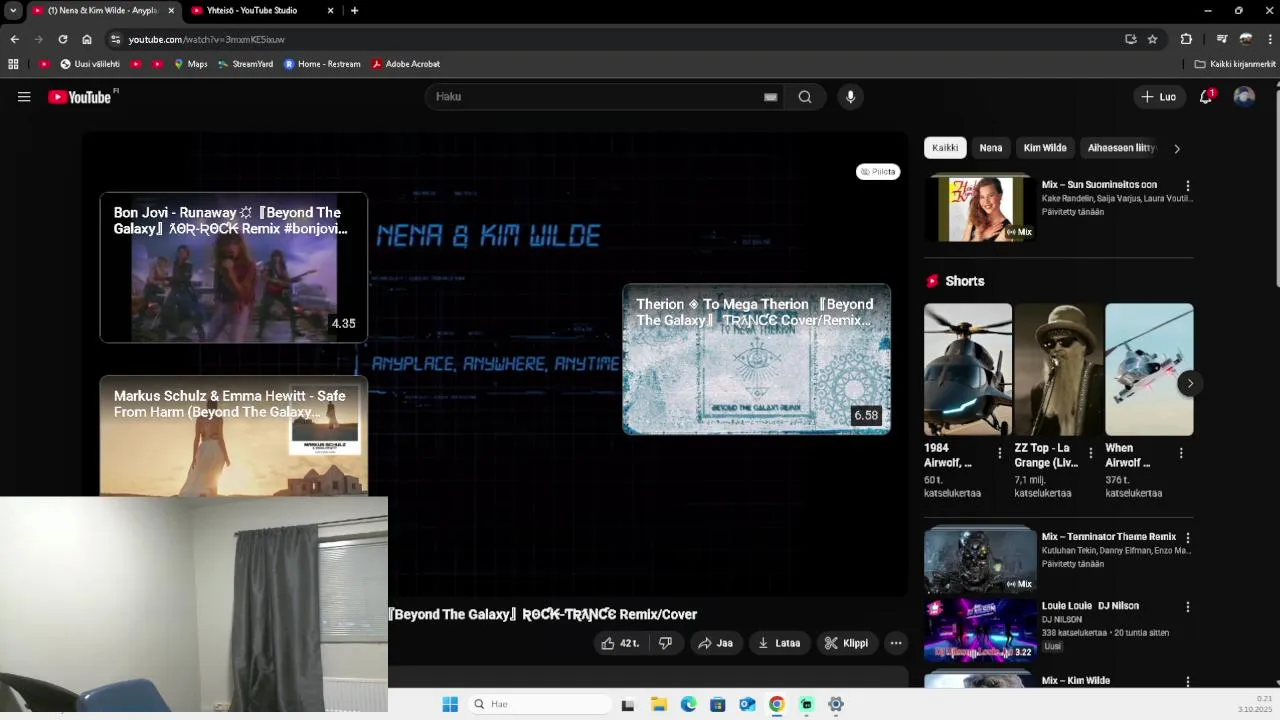Select the Kim Wilde filter chip
1280x720 pixels.
1045,148
